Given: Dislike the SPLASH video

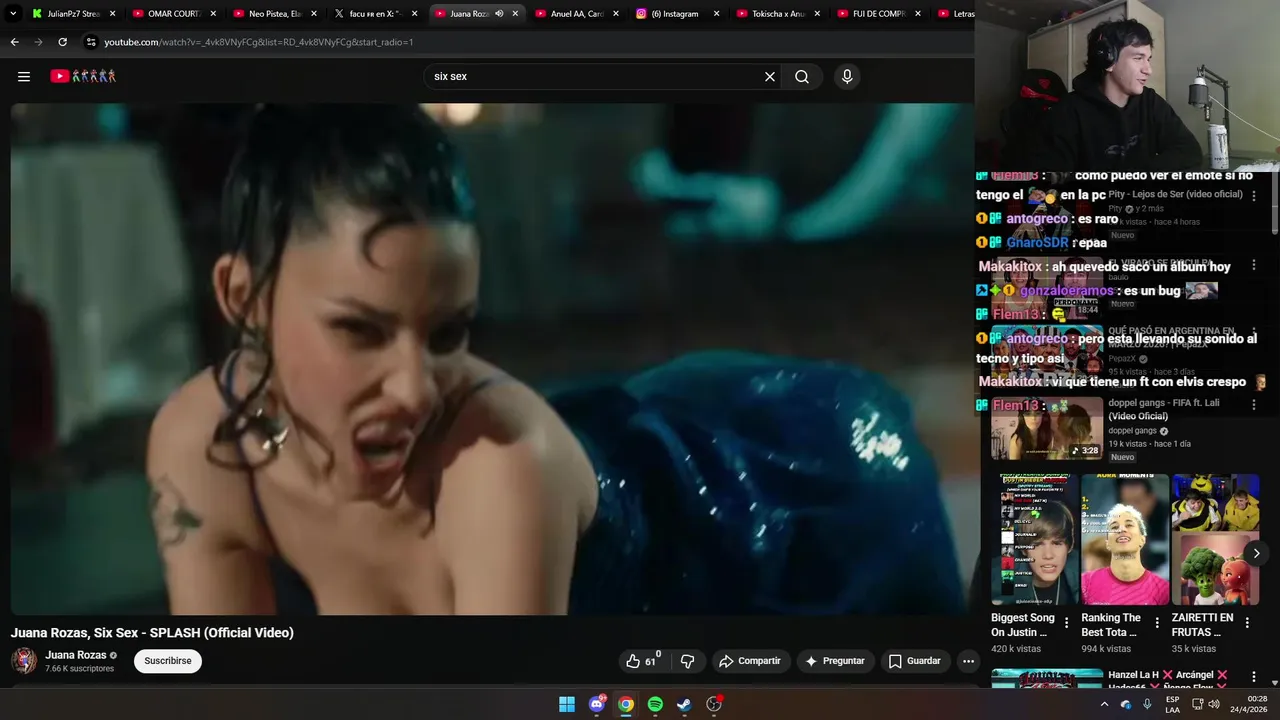Looking at the screenshot, I should (x=688, y=661).
